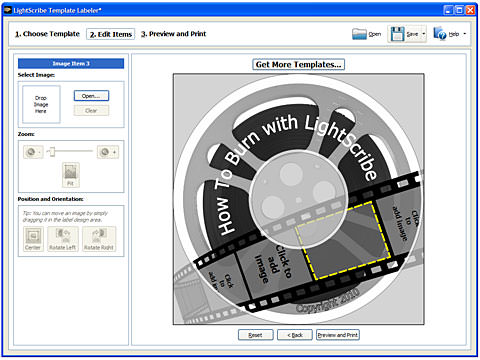Maximize the LightScribe Template Labeler window
The image size is (480, 360).
(x=460, y=10)
